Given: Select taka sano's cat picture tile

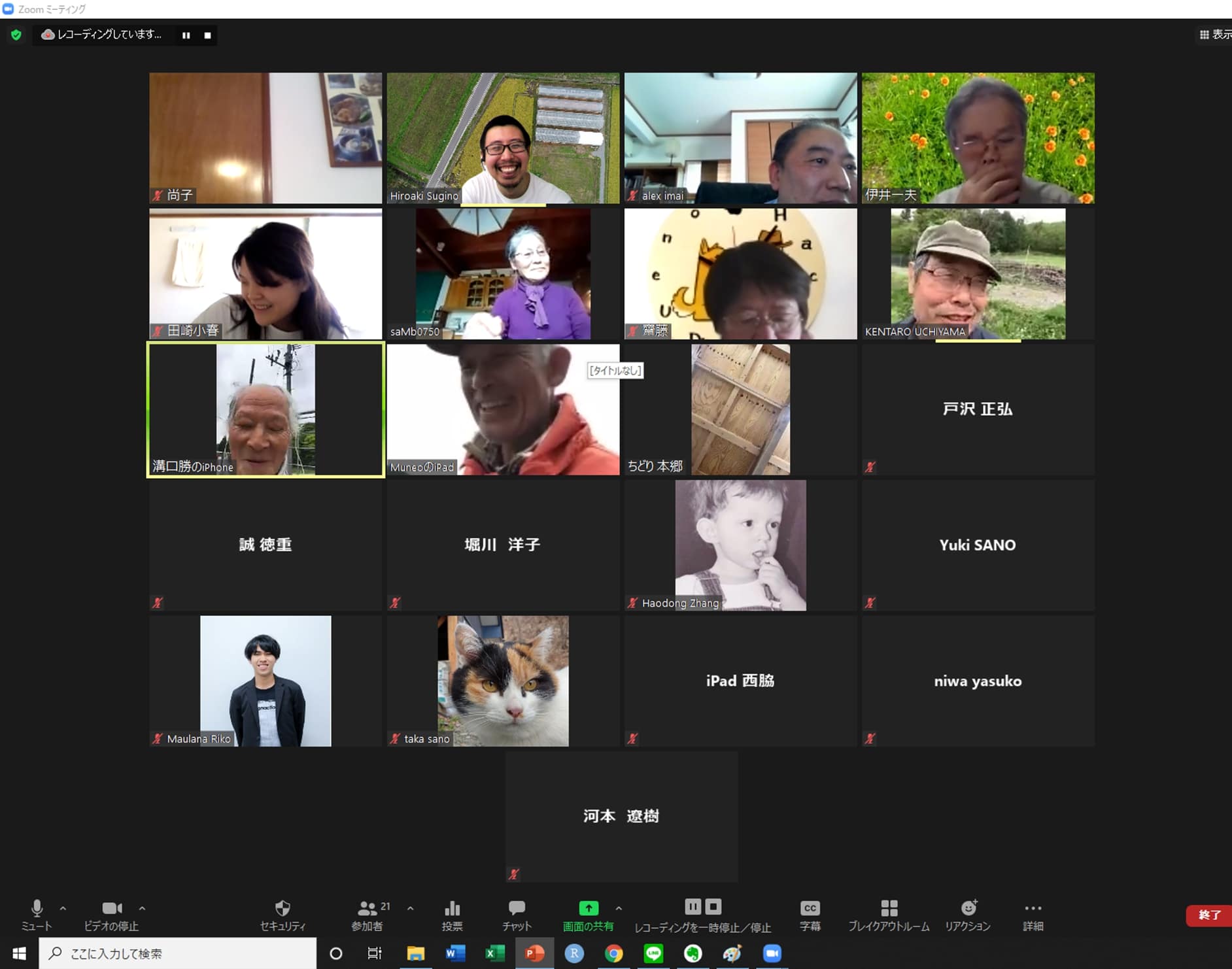Looking at the screenshot, I should pos(503,681).
